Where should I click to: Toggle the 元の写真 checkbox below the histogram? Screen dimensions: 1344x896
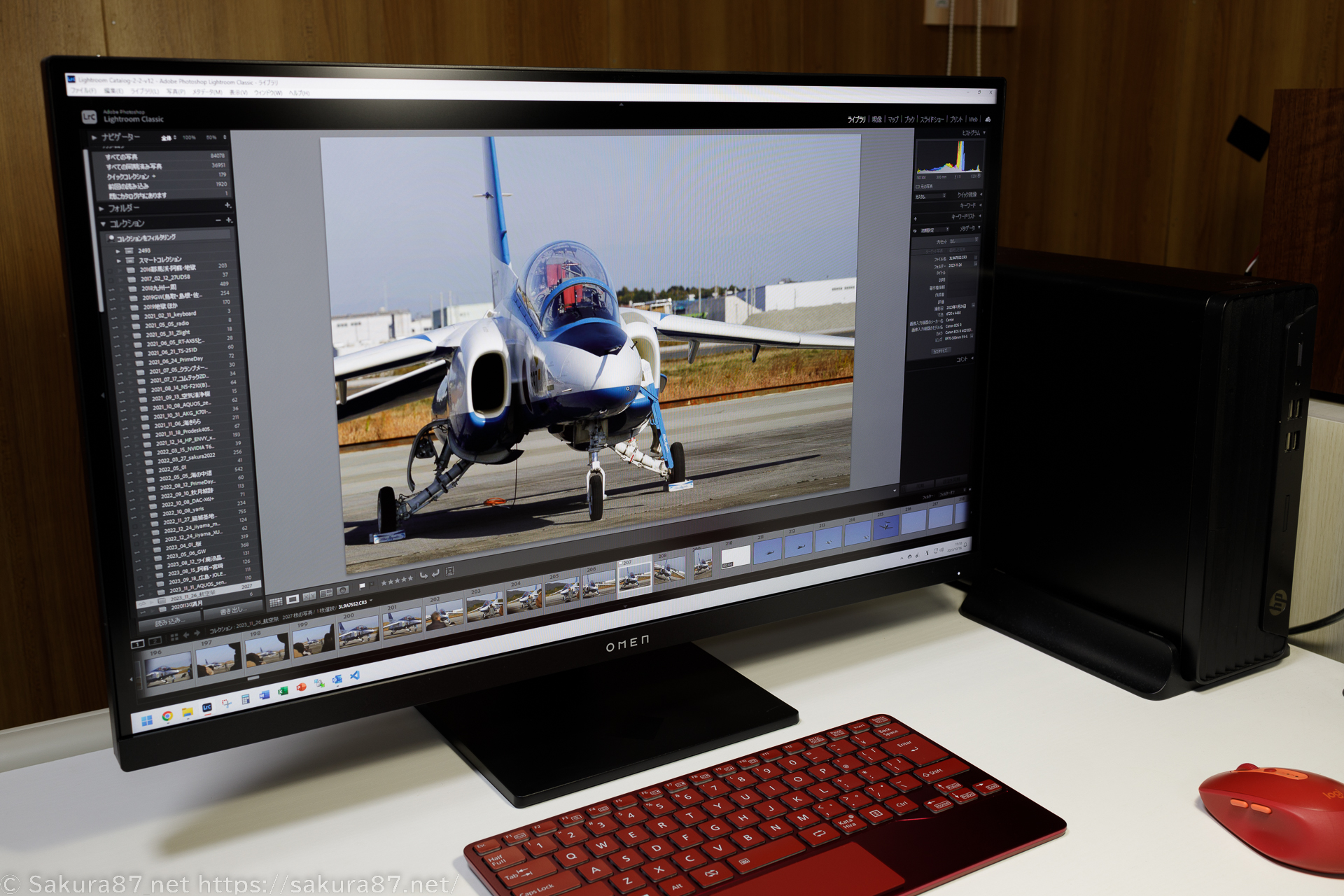[918, 185]
